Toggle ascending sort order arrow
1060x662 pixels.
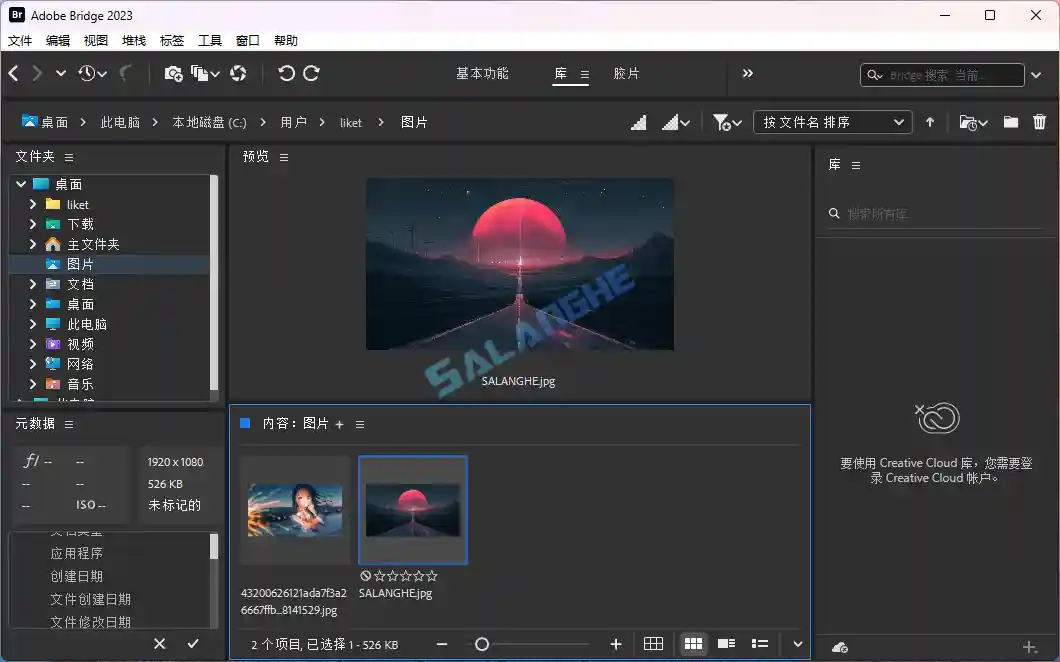click(929, 121)
